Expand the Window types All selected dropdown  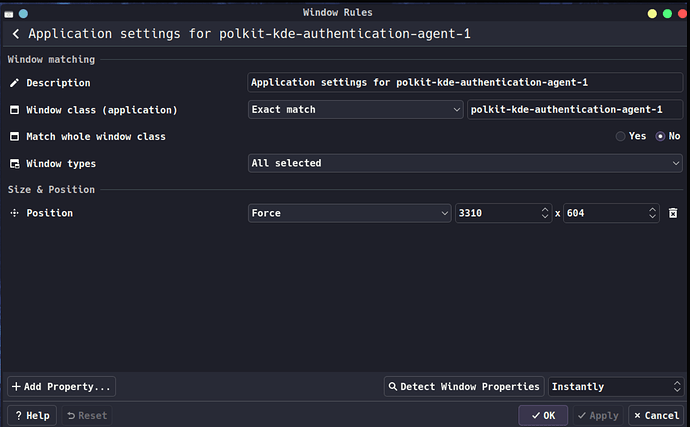465,163
